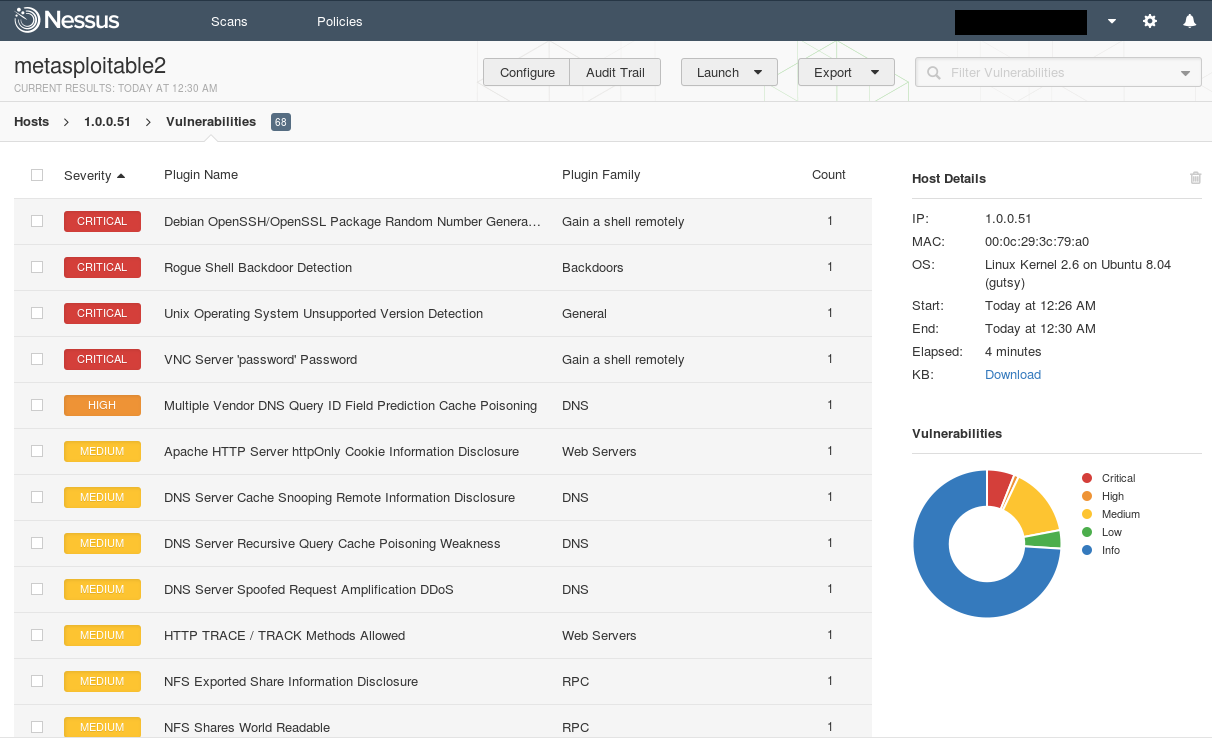The height and width of the screenshot is (739, 1212).
Task: Check the VNC Server 'password' Password checkbox
Action: coord(37,359)
